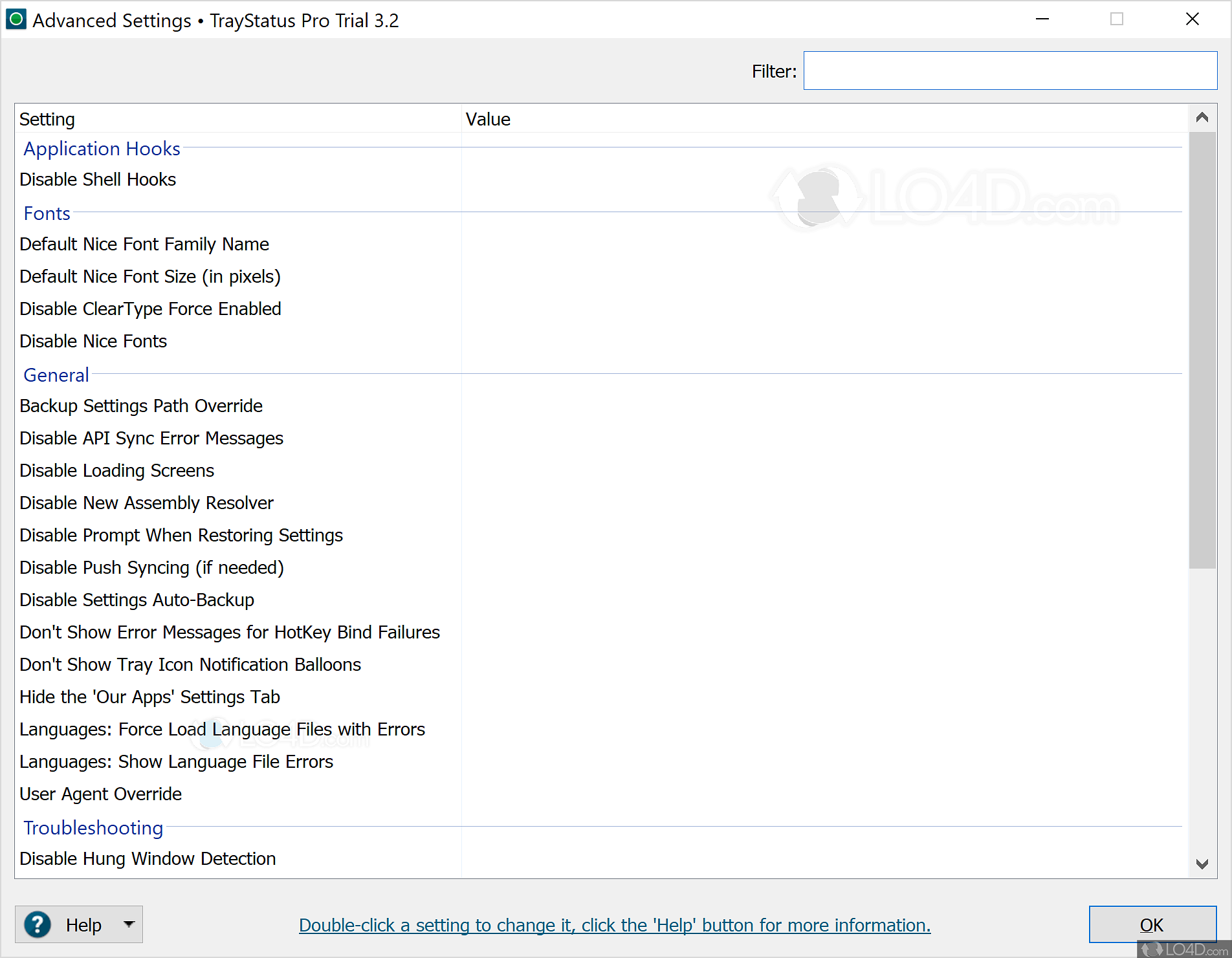Select Backup Settings Path Override row
The image size is (1232, 958).
tap(141, 406)
